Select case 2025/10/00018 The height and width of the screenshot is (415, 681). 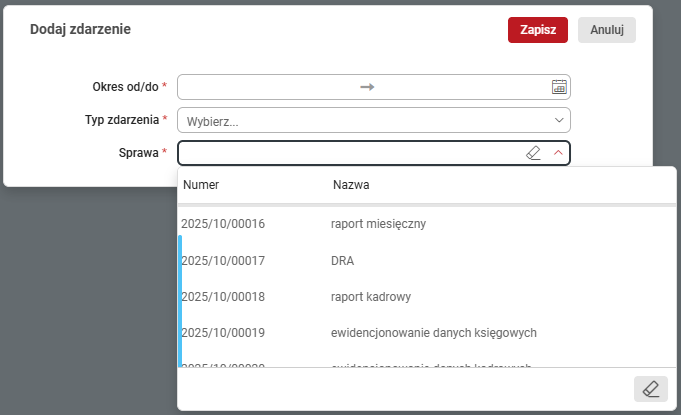tap(223, 296)
